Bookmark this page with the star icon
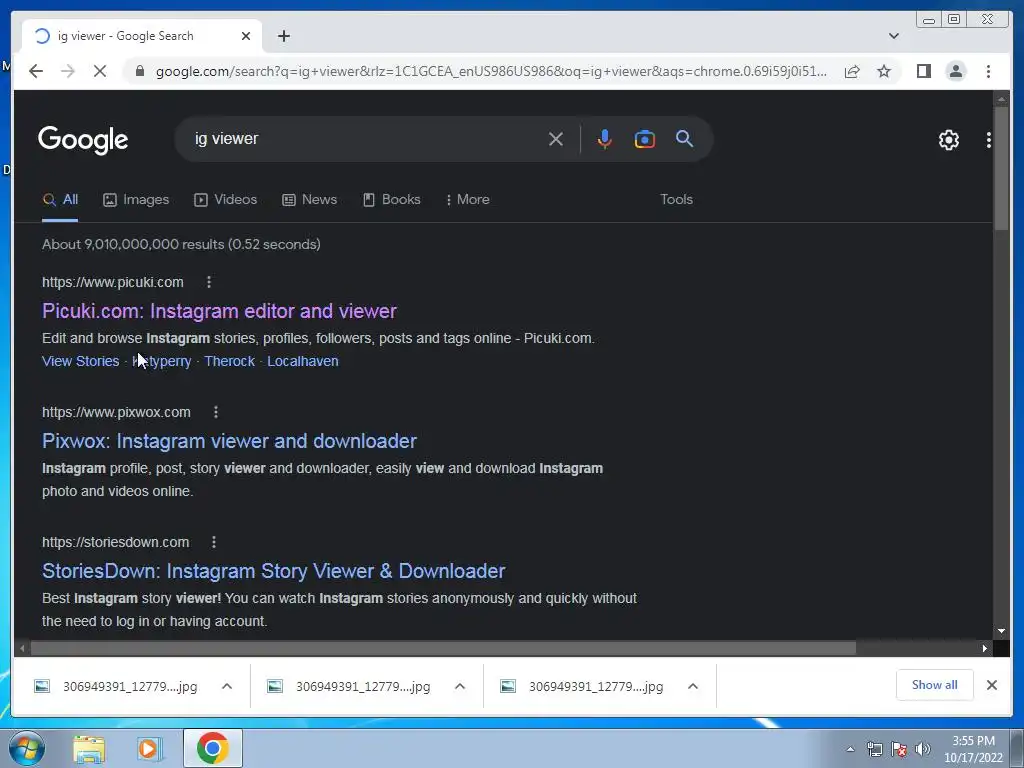This screenshot has height=768, width=1024. (x=884, y=71)
